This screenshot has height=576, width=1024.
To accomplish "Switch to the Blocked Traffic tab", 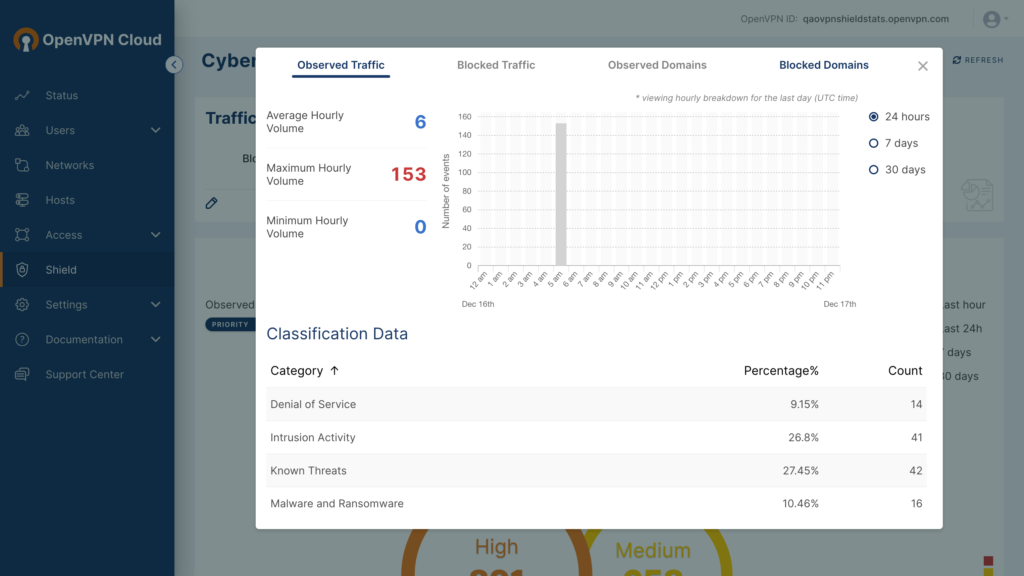I will 496,65.
